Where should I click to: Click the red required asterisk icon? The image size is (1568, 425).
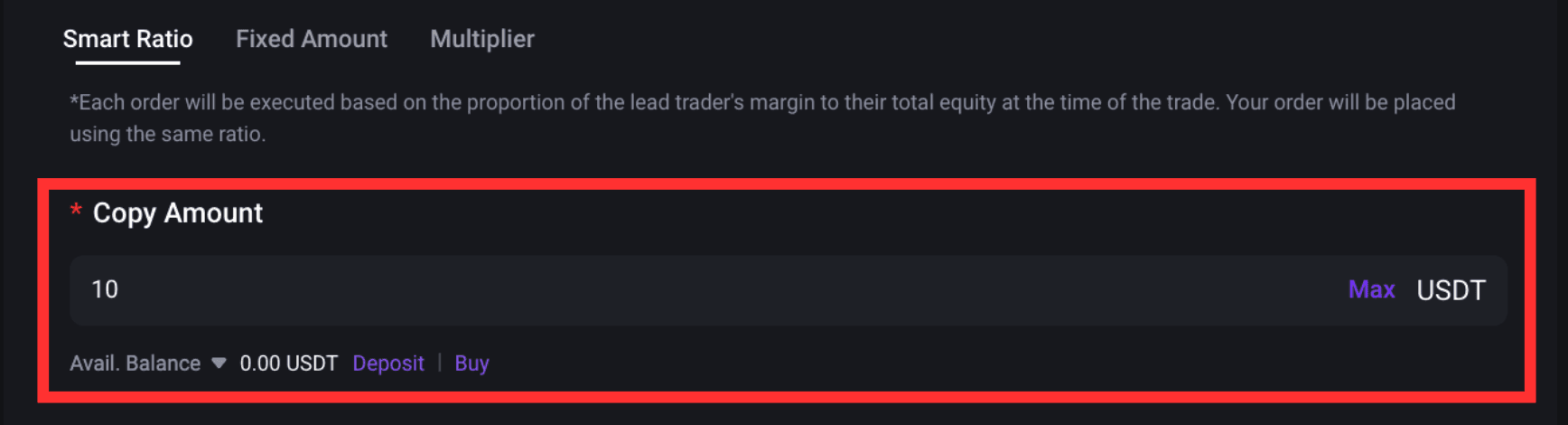coord(76,211)
